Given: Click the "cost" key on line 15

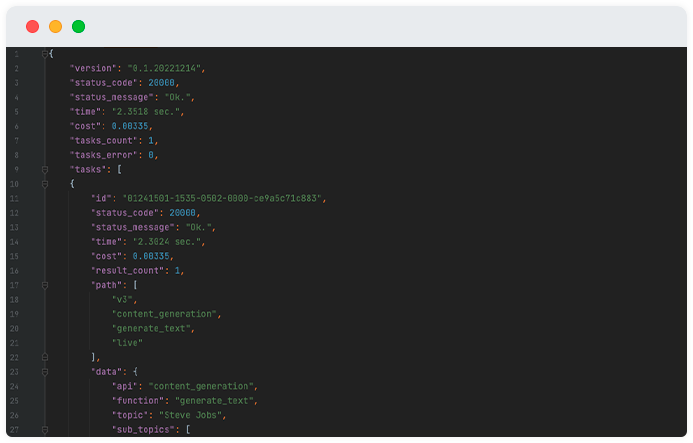Looking at the screenshot, I should coord(106,256).
